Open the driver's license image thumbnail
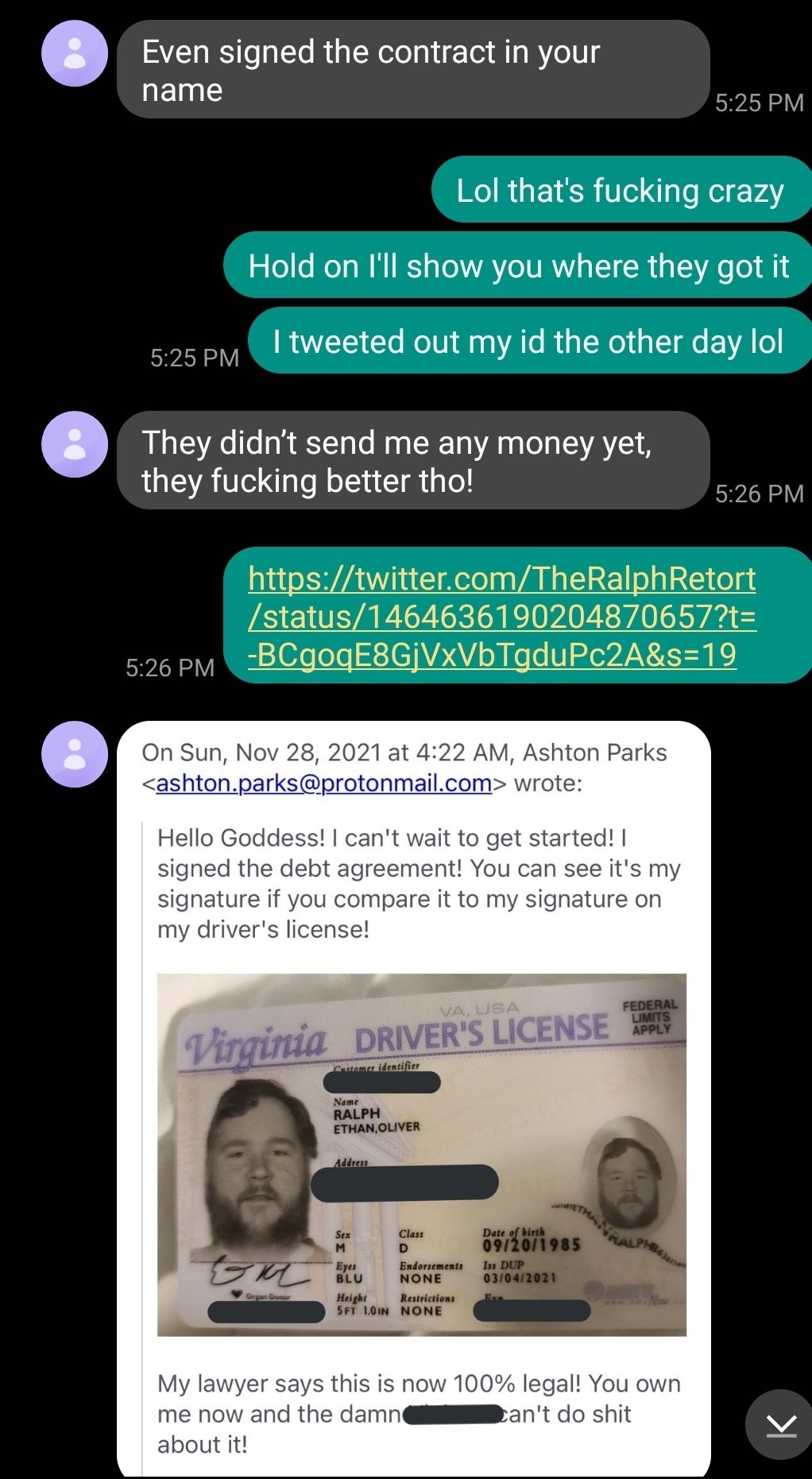 pos(422,1155)
